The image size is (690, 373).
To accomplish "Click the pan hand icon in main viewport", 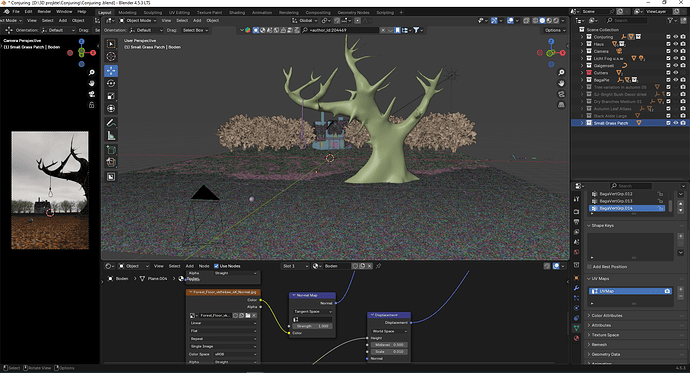I will [x=561, y=83].
